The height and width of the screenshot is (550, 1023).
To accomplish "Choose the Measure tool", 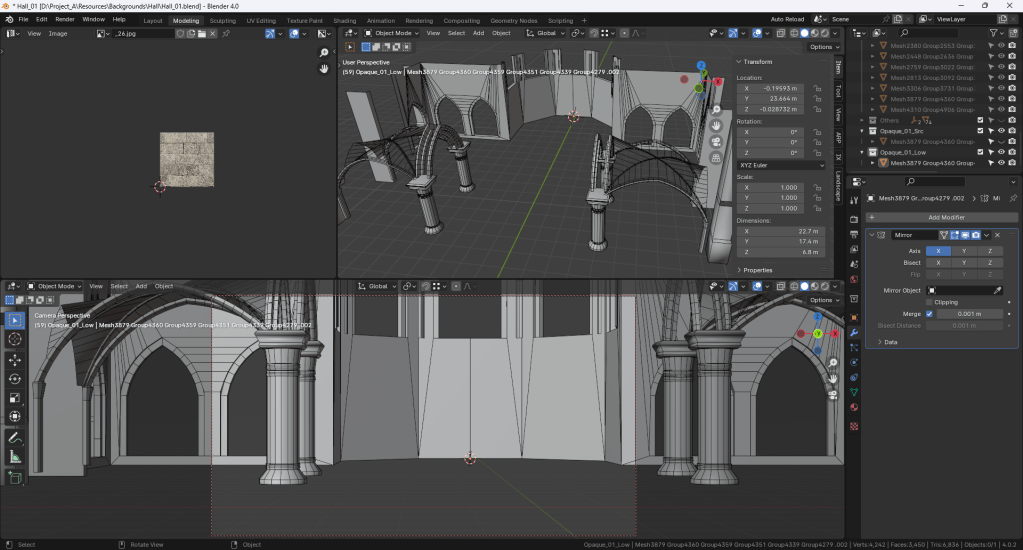I will click(x=15, y=457).
